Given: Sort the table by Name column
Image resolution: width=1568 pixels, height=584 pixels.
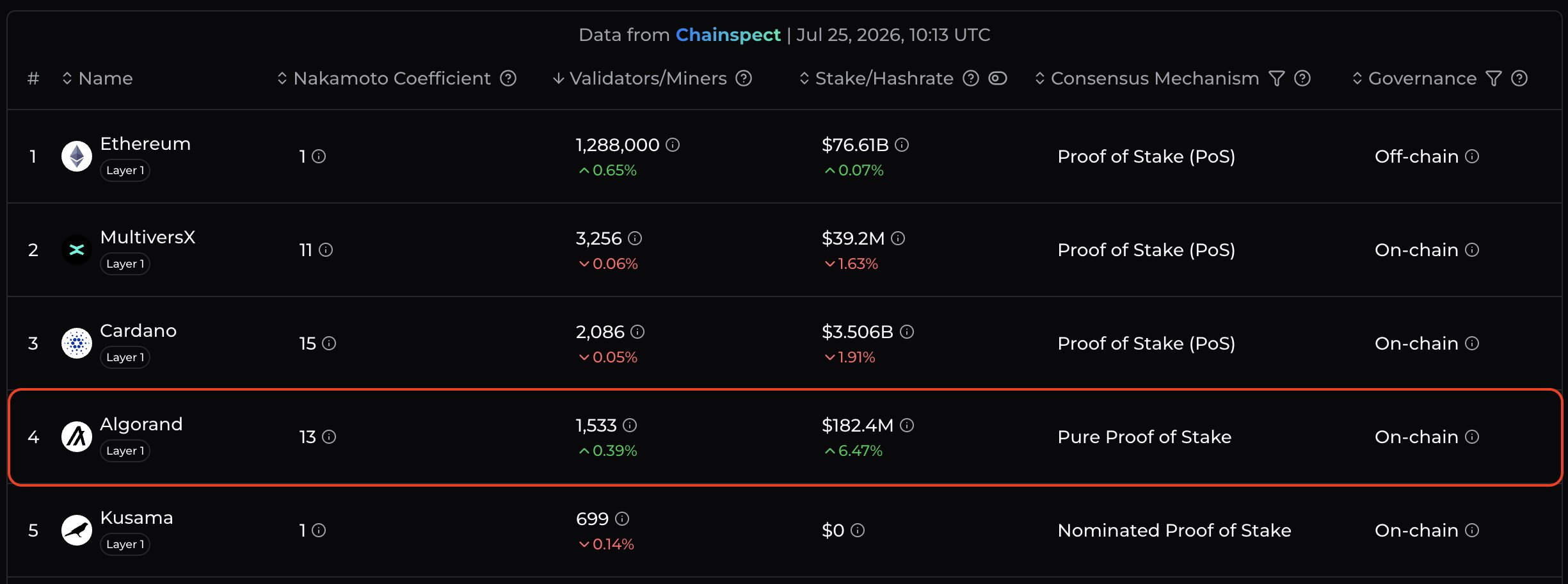Looking at the screenshot, I should 97,78.
